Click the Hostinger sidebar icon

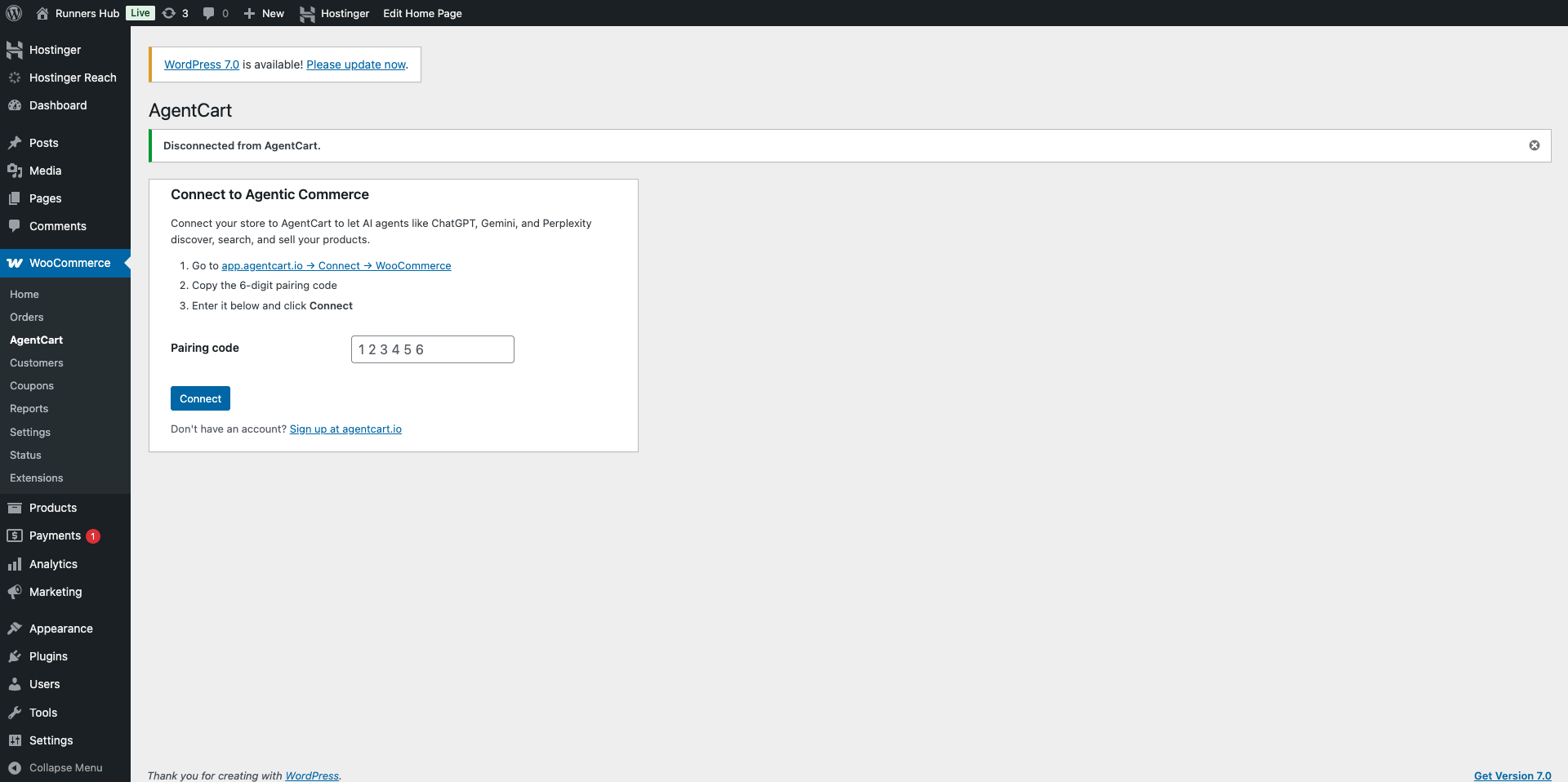pos(15,50)
